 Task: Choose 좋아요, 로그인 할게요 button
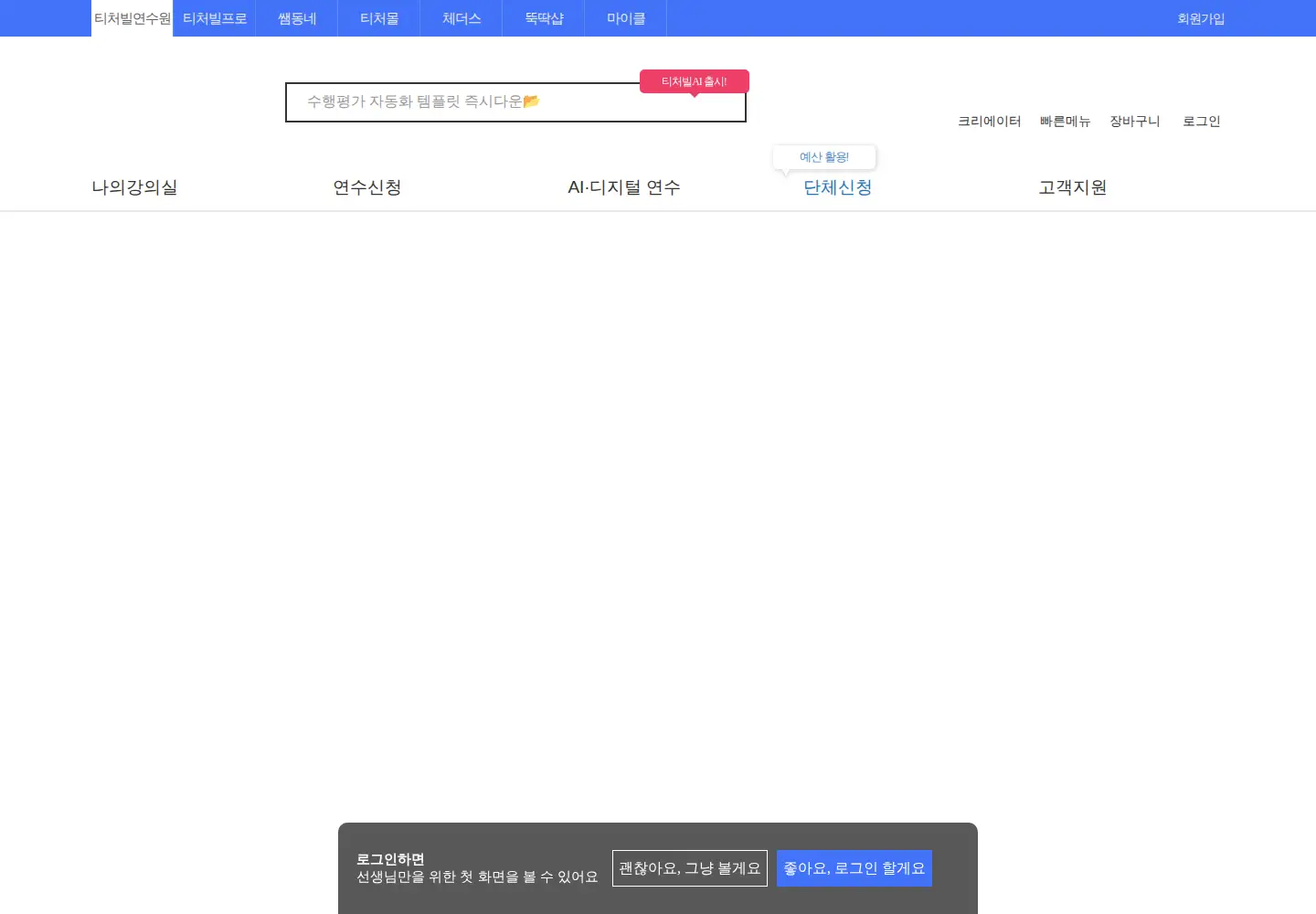[854, 868]
